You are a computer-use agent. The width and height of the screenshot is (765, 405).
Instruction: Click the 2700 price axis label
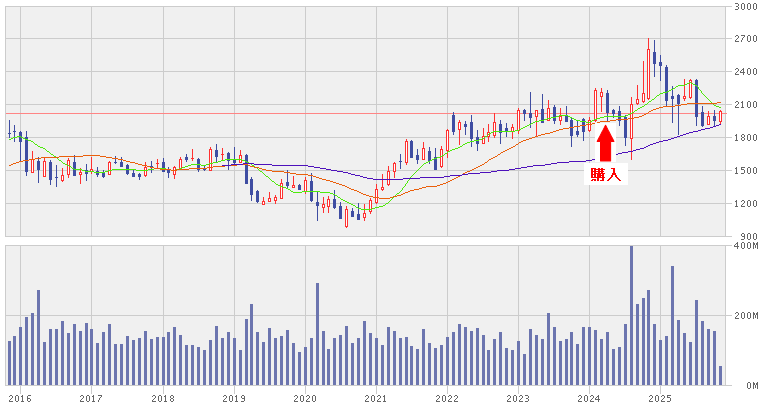(x=744, y=40)
